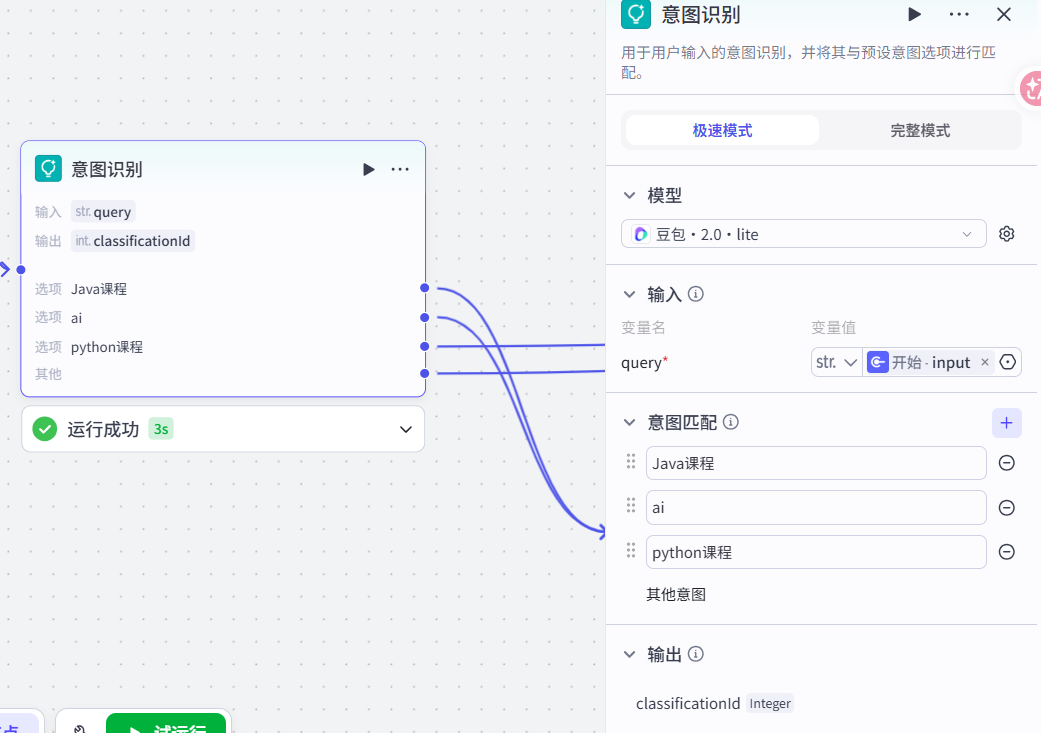
Task: Add a new intent with plus button
Action: [x=1006, y=423]
